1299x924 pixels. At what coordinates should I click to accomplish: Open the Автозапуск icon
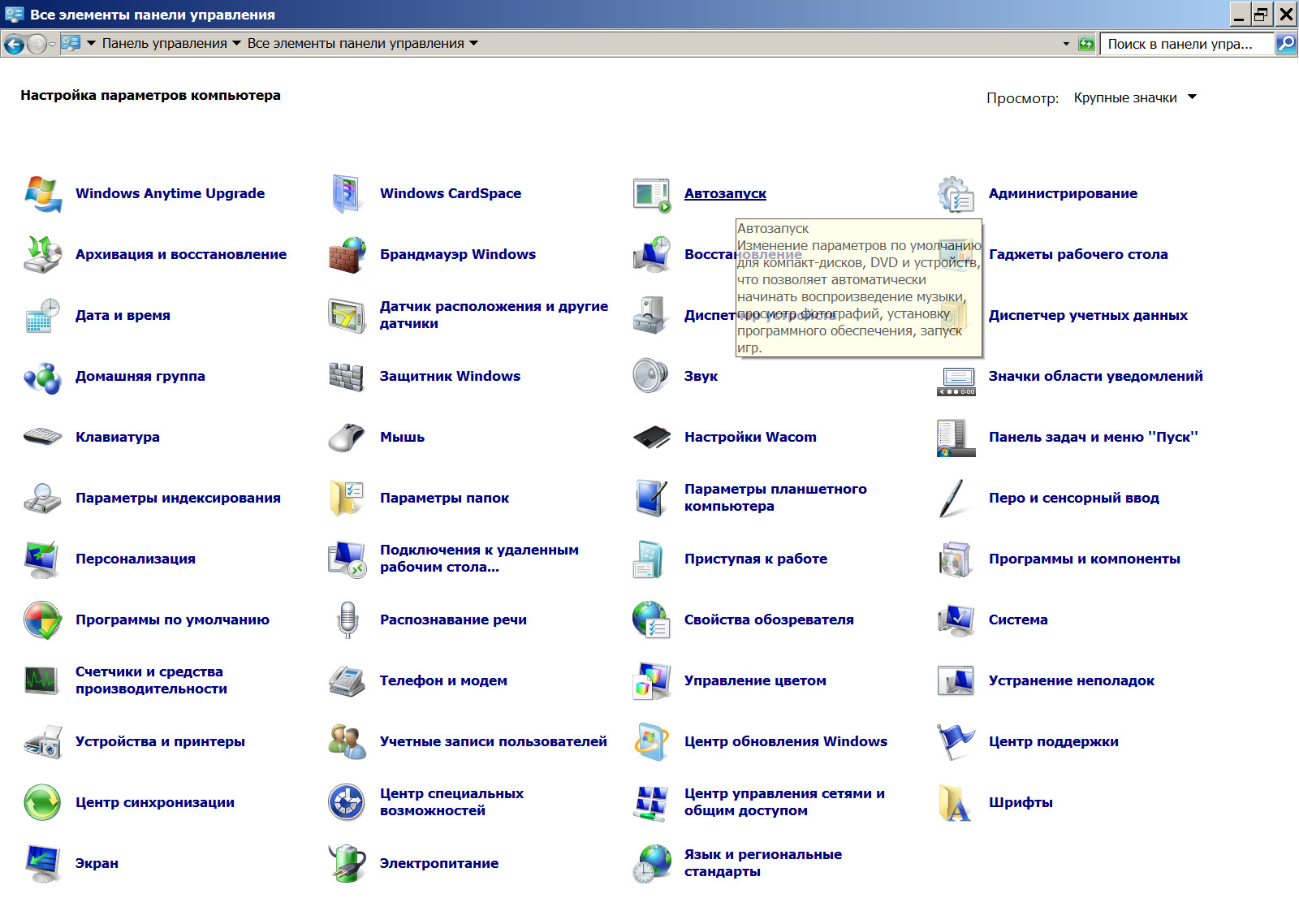tap(651, 194)
